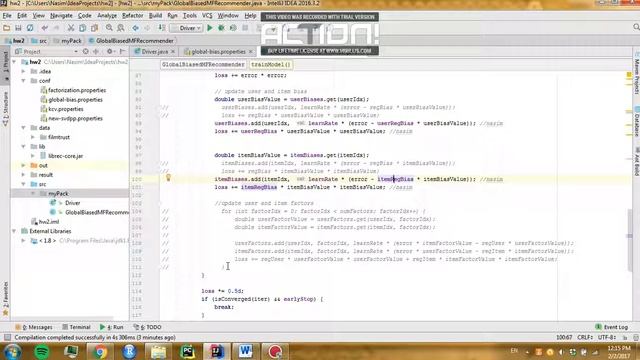Open the Driver run configuration dropdown
This screenshot has height=360, width=640.
(x=187, y=28)
